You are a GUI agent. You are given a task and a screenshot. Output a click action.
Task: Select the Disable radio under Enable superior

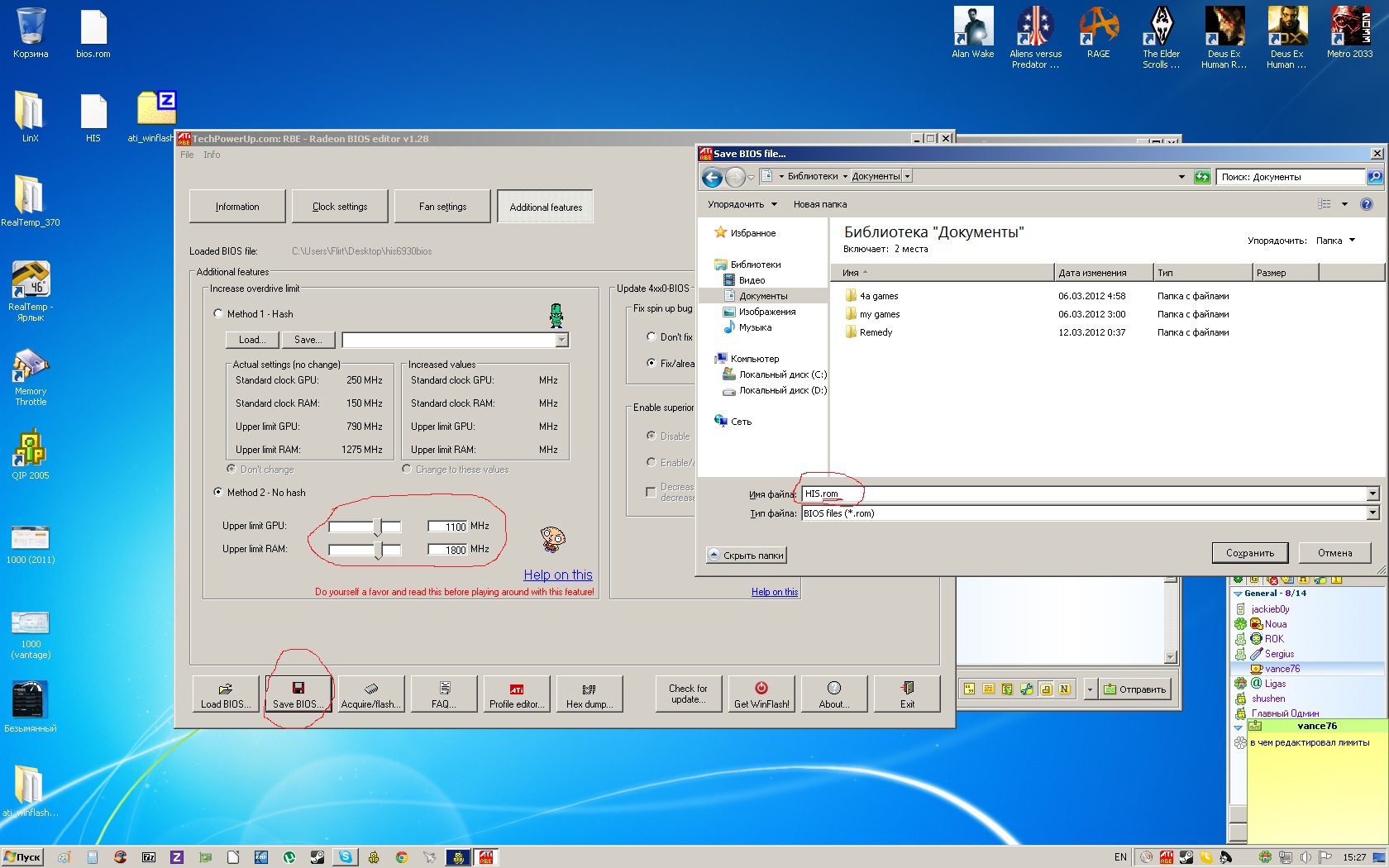click(x=652, y=436)
